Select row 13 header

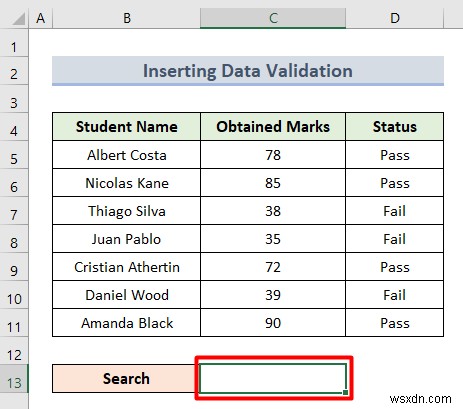click(x=14, y=383)
